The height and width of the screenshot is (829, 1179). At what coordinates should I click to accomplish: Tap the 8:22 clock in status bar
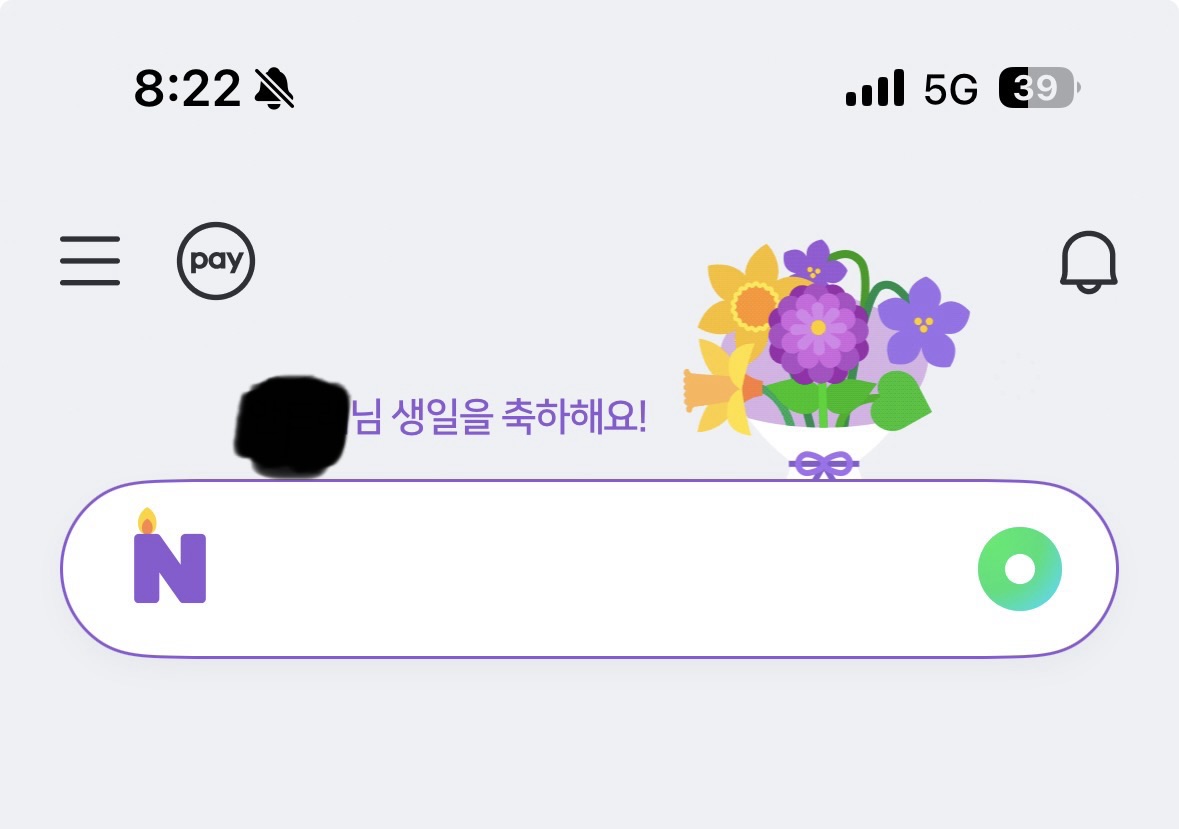187,89
